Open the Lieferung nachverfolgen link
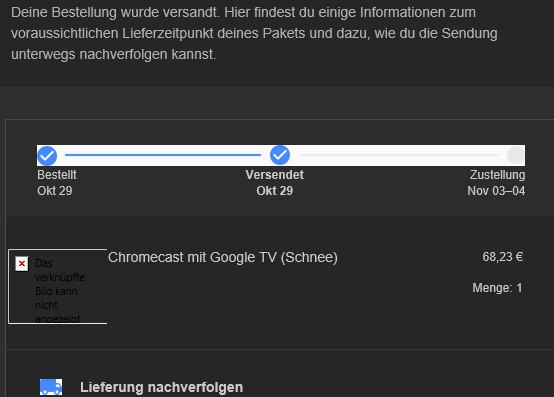Image resolution: width=554 pixels, height=397 pixels. [x=161, y=387]
